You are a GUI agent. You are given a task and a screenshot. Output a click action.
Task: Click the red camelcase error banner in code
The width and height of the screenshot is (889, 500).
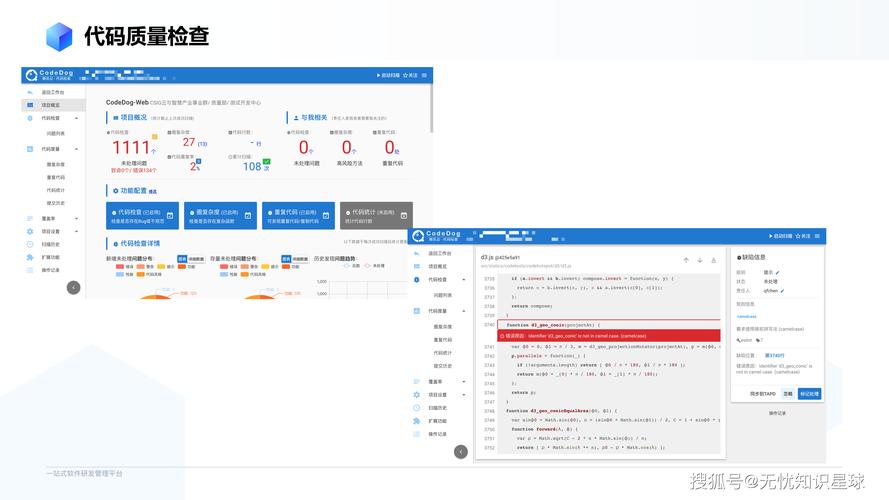point(609,336)
